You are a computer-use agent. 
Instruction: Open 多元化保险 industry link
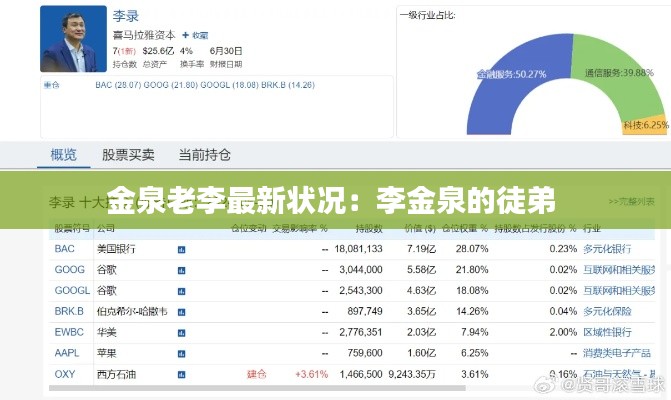click(x=607, y=311)
